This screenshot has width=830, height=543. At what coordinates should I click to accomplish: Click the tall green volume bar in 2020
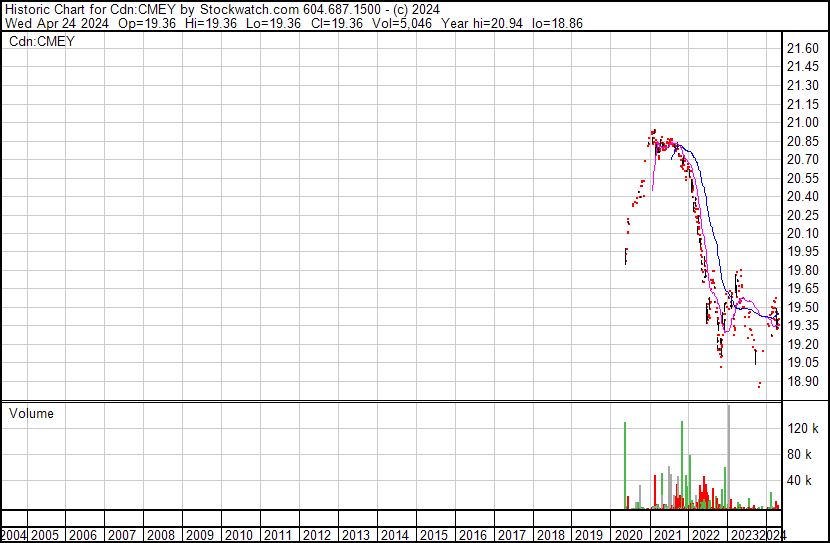[x=625, y=466]
